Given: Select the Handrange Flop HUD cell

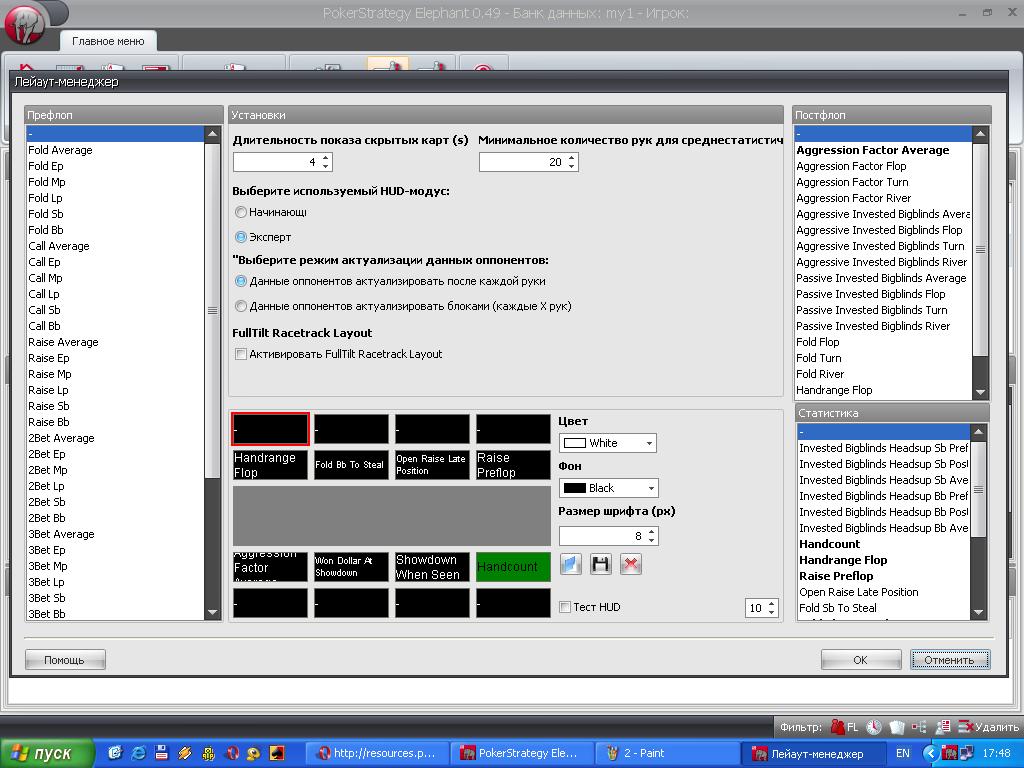Looking at the screenshot, I should pos(270,465).
